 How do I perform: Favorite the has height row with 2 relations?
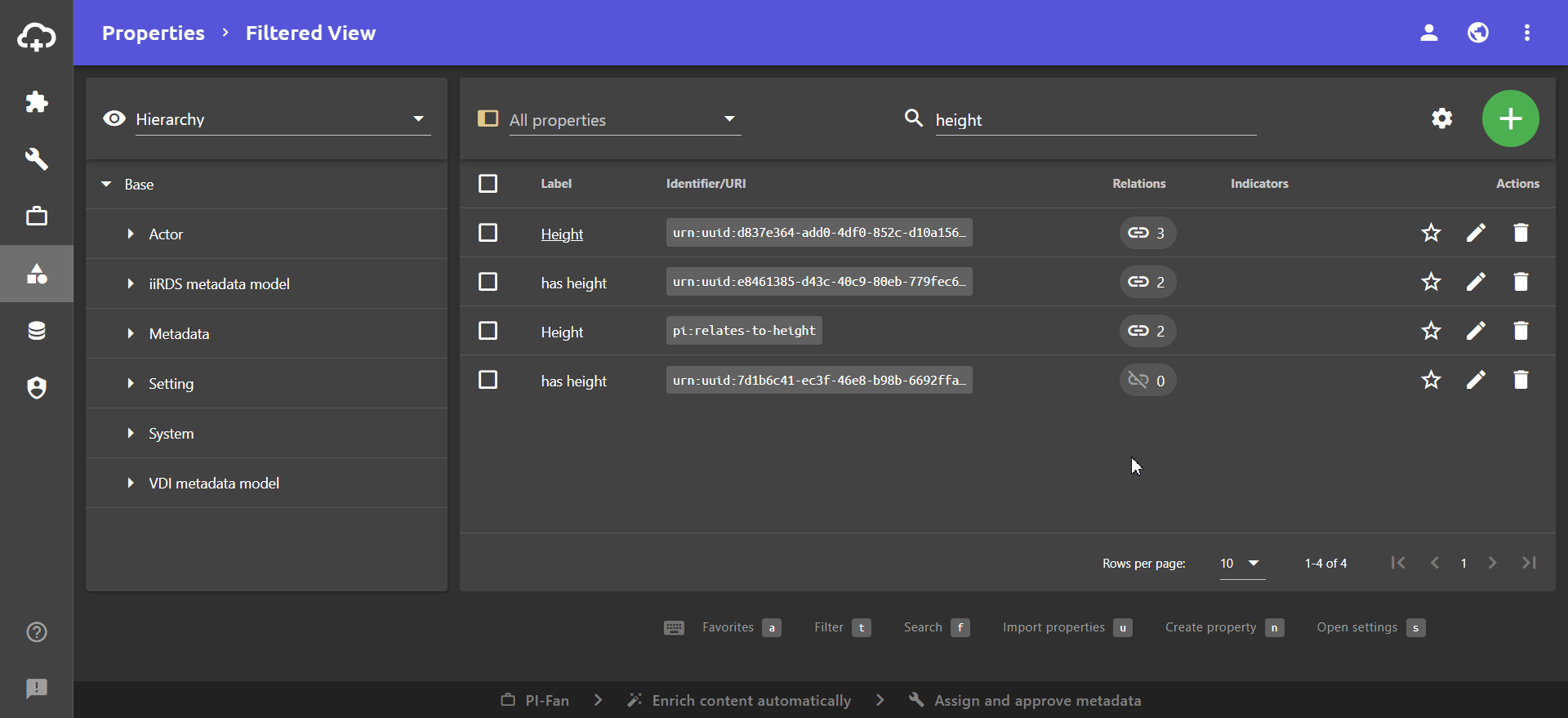click(x=1431, y=282)
